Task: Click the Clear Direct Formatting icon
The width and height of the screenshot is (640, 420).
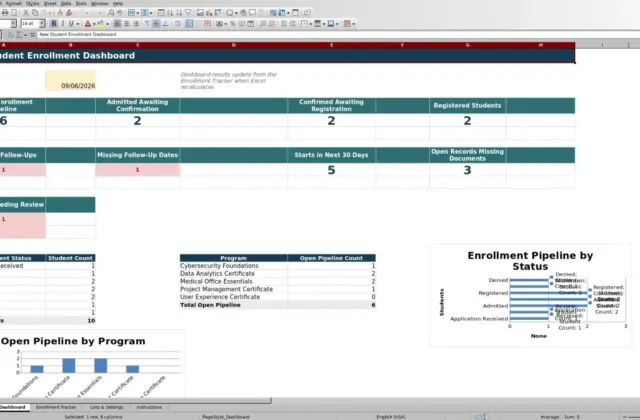Action: 69,13
